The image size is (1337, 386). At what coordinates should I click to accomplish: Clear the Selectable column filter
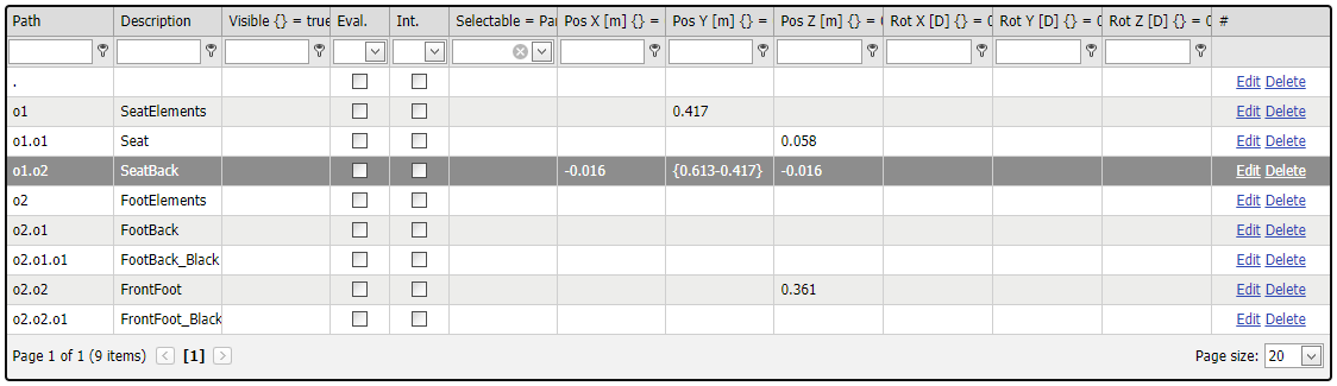pyautogui.click(x=520, y=52)
